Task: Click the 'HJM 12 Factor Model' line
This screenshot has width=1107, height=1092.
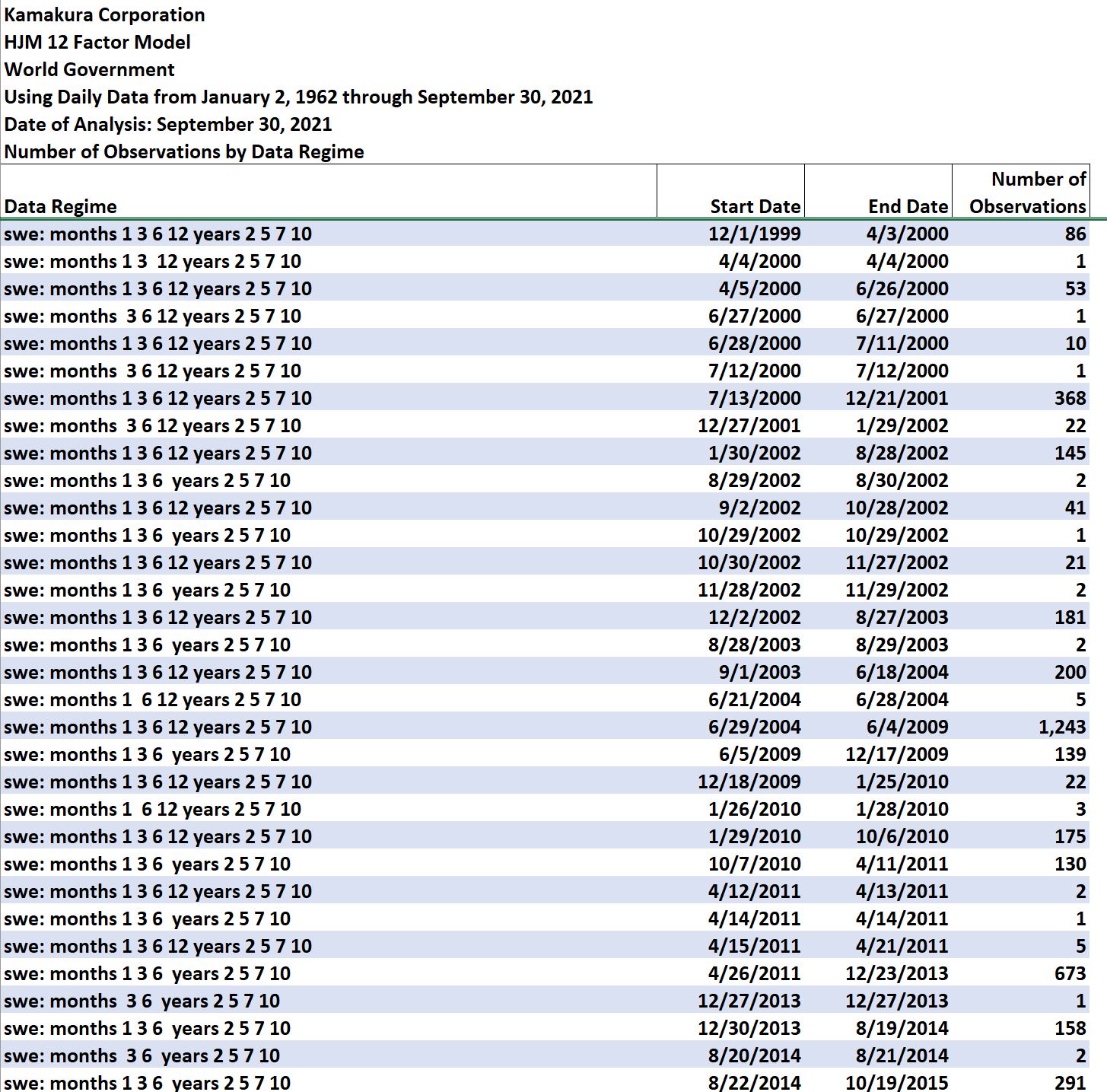Action: 97,42
